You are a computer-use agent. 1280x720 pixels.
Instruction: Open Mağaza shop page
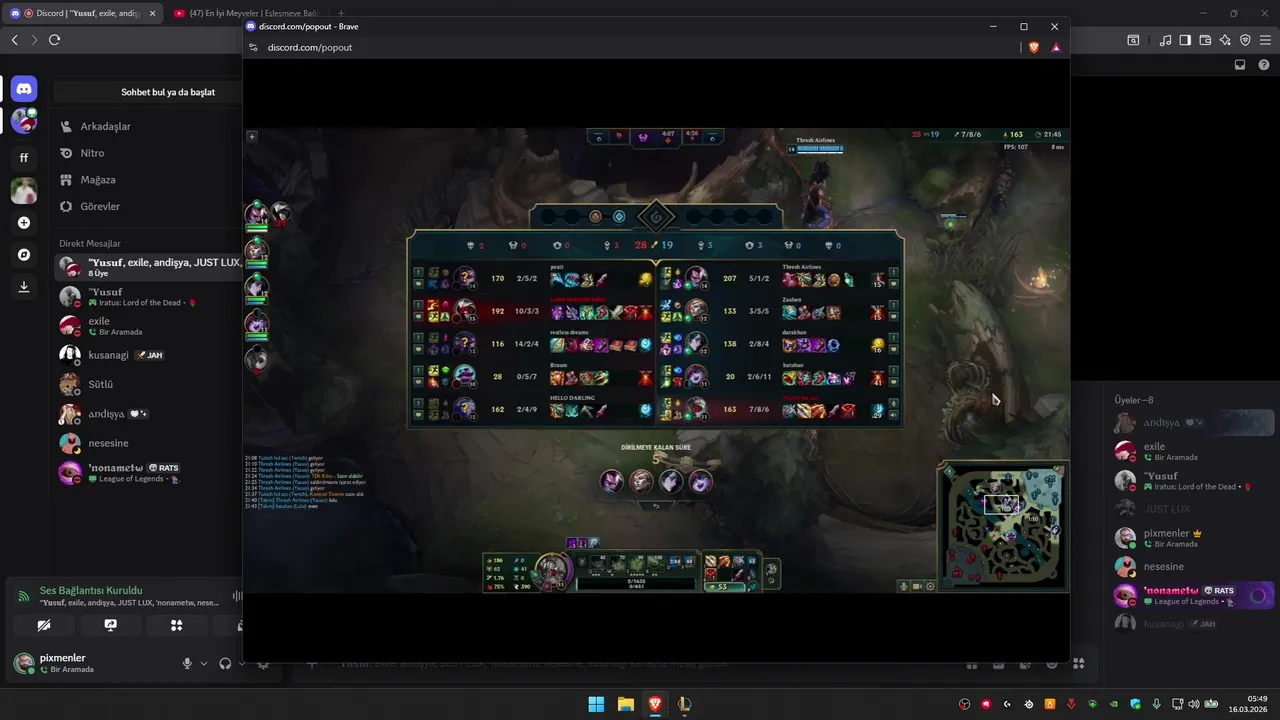(148, 180)
